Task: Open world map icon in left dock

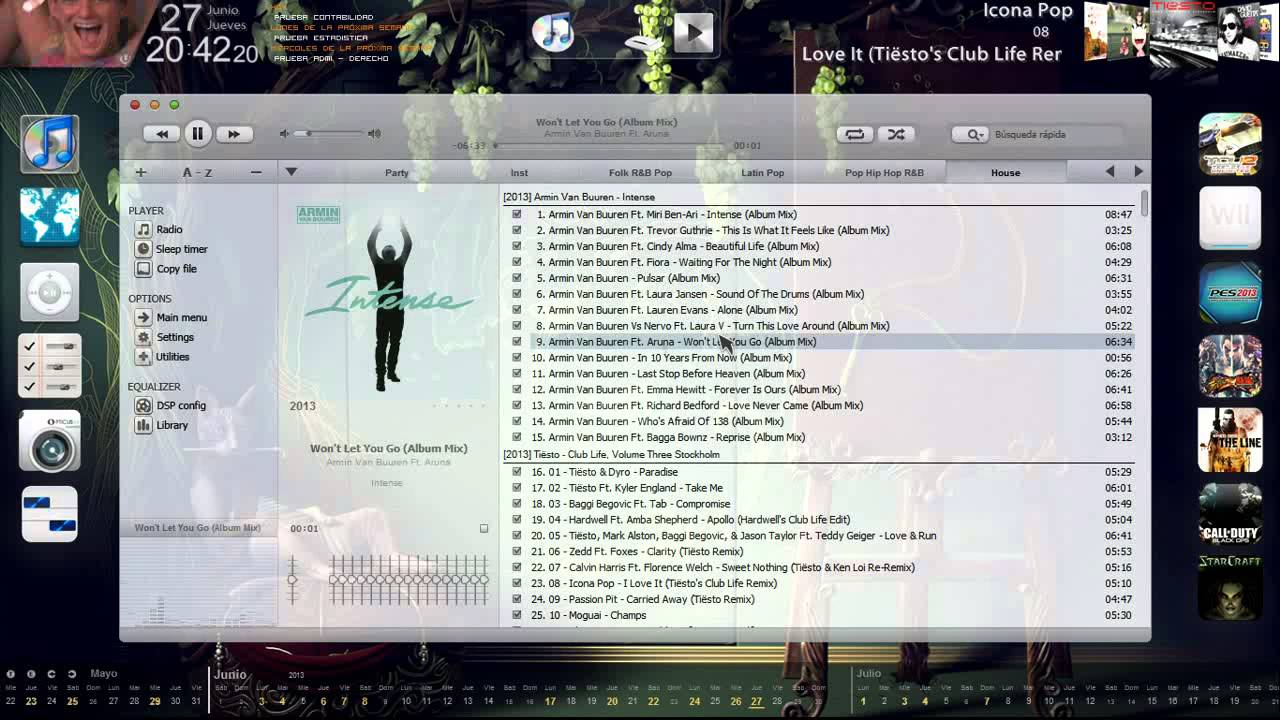Action: (x=49, y=217)
